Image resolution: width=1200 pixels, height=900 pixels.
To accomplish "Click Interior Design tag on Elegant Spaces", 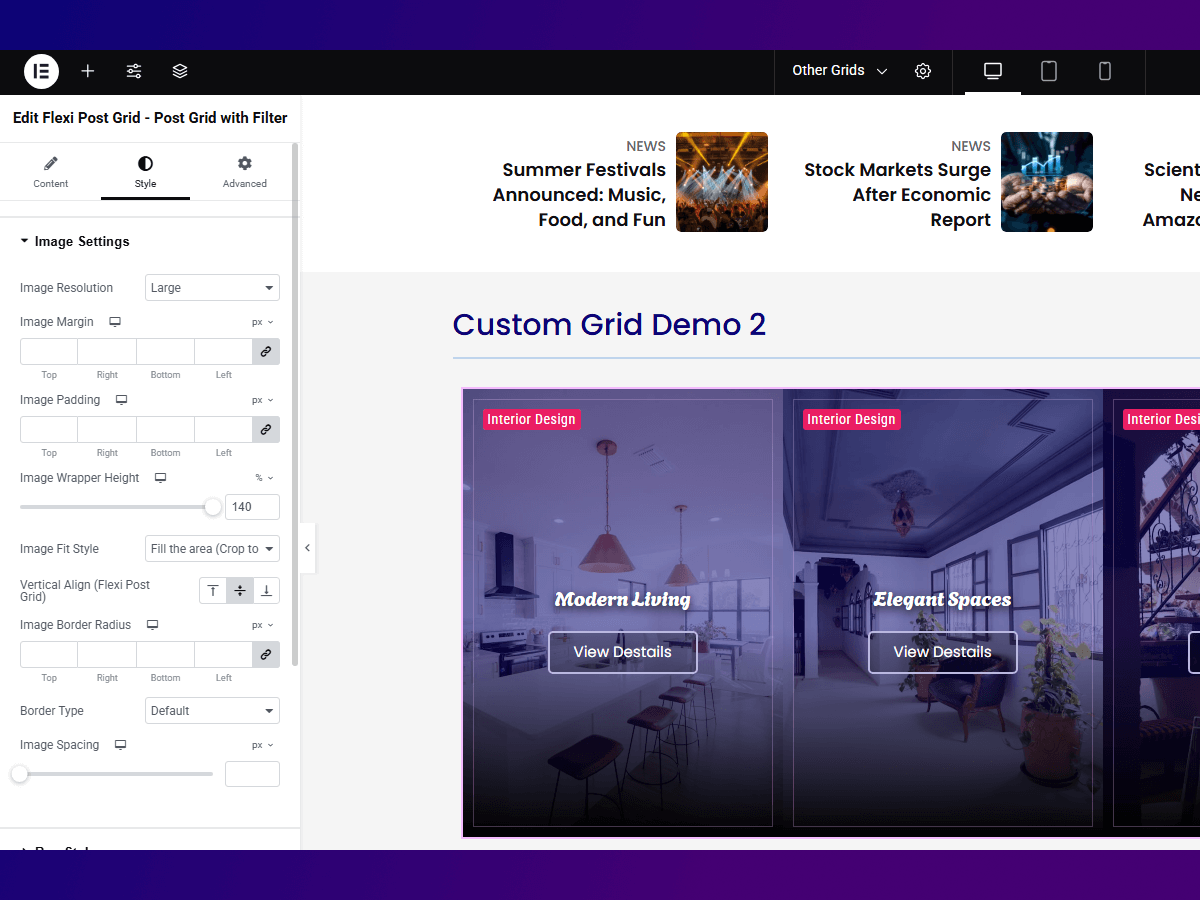I will coord(852,419).
